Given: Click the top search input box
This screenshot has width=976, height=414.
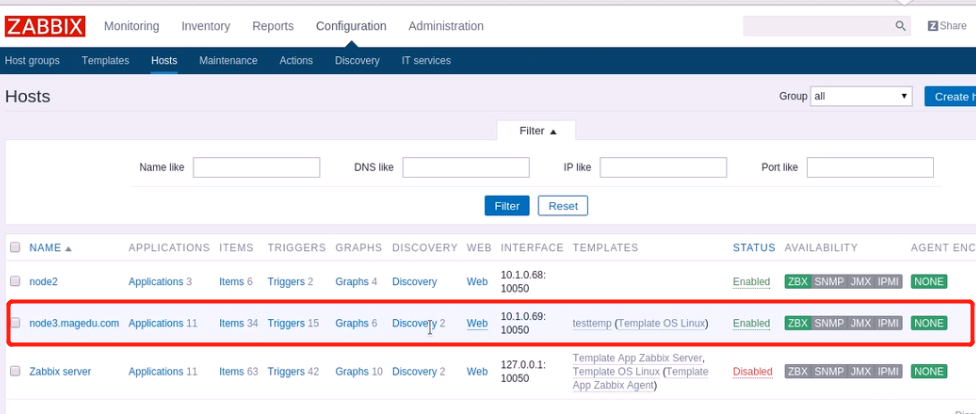Looking at the screenshot, I should (x=818, y=26).
